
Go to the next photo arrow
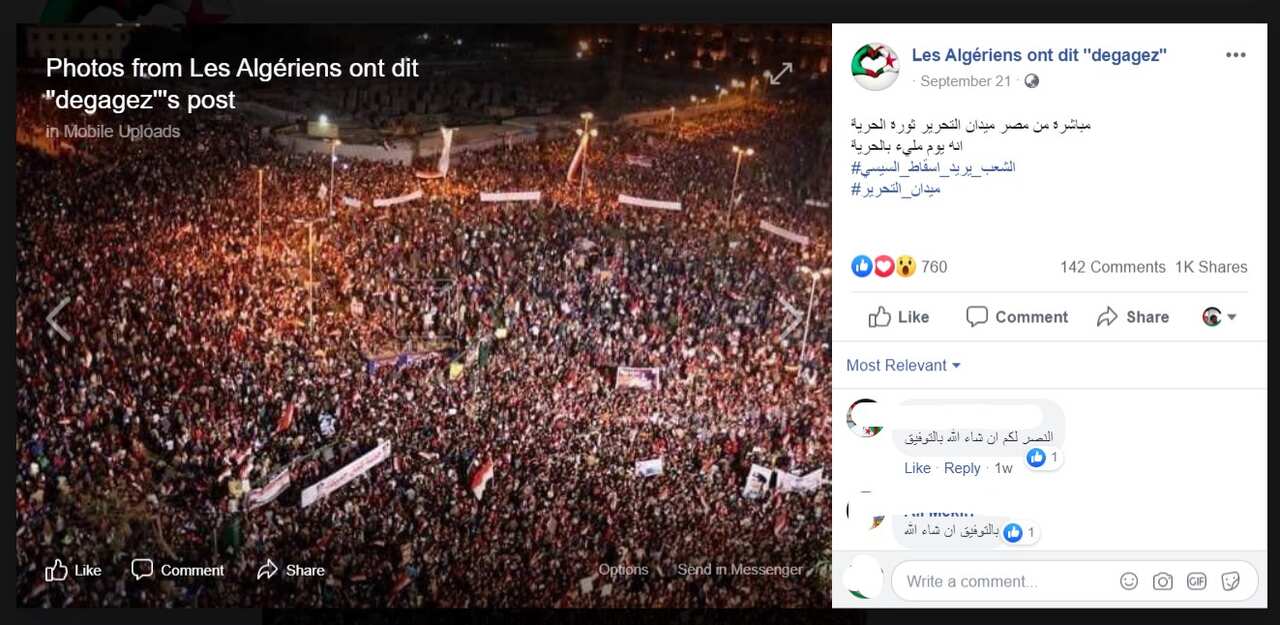tap(791, 319)
